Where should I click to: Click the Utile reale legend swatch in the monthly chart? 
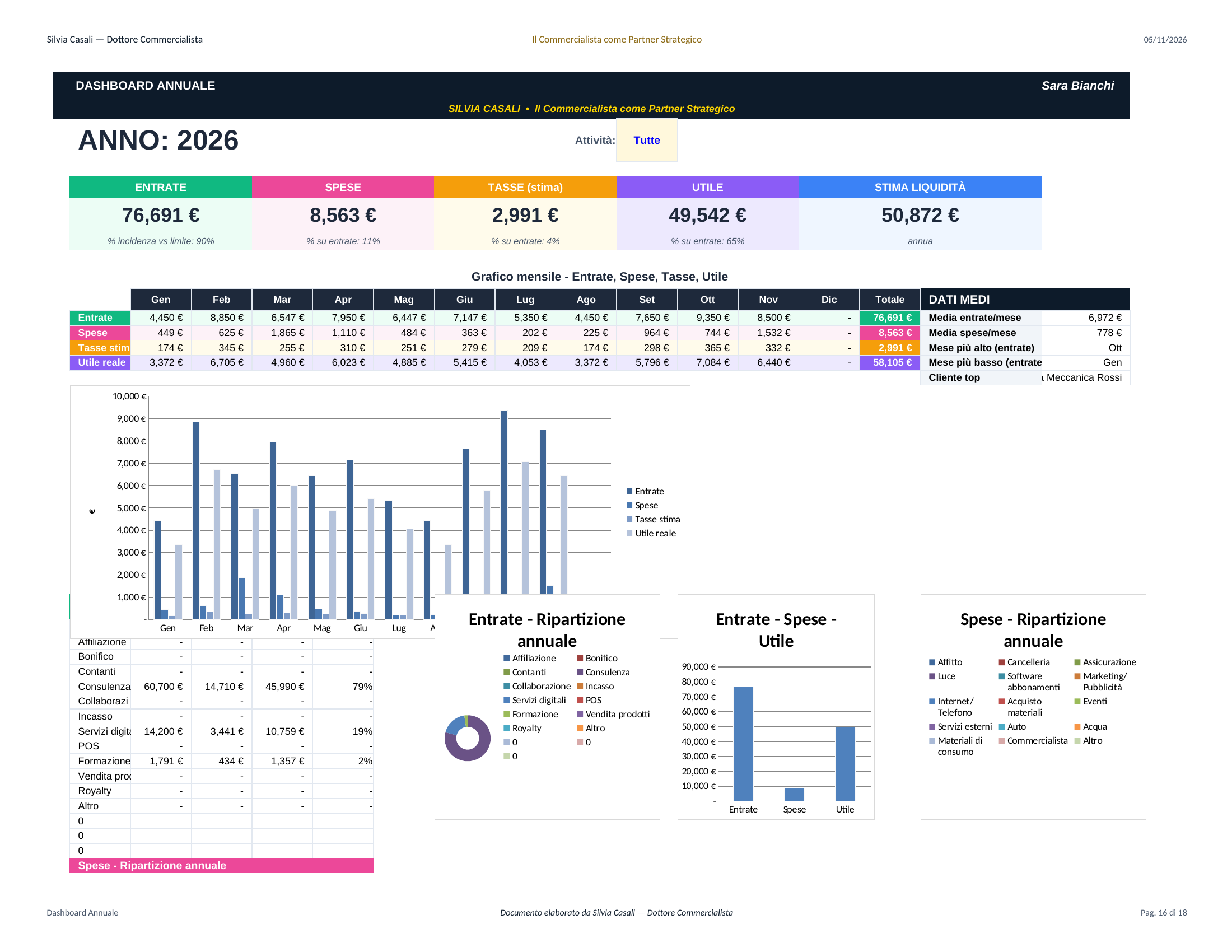629,534
